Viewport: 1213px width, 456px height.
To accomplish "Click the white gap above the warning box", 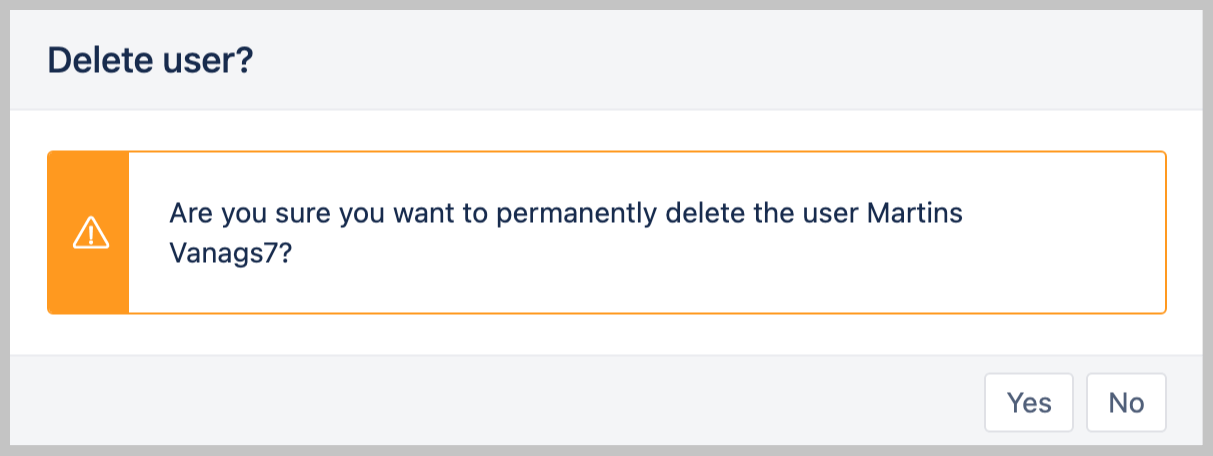I will tap(600, 130).
